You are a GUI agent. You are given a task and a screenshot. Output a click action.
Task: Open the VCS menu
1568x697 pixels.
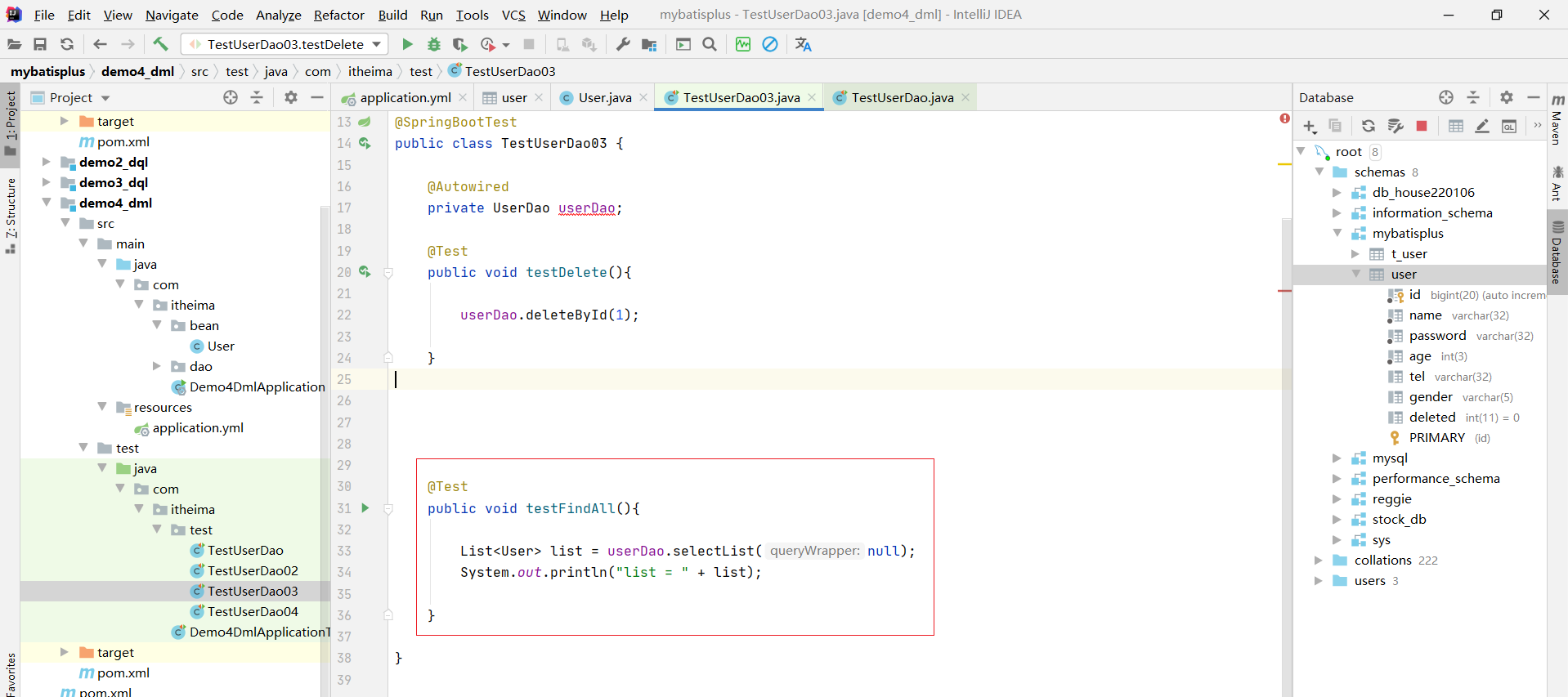click(x=513, y=15)
